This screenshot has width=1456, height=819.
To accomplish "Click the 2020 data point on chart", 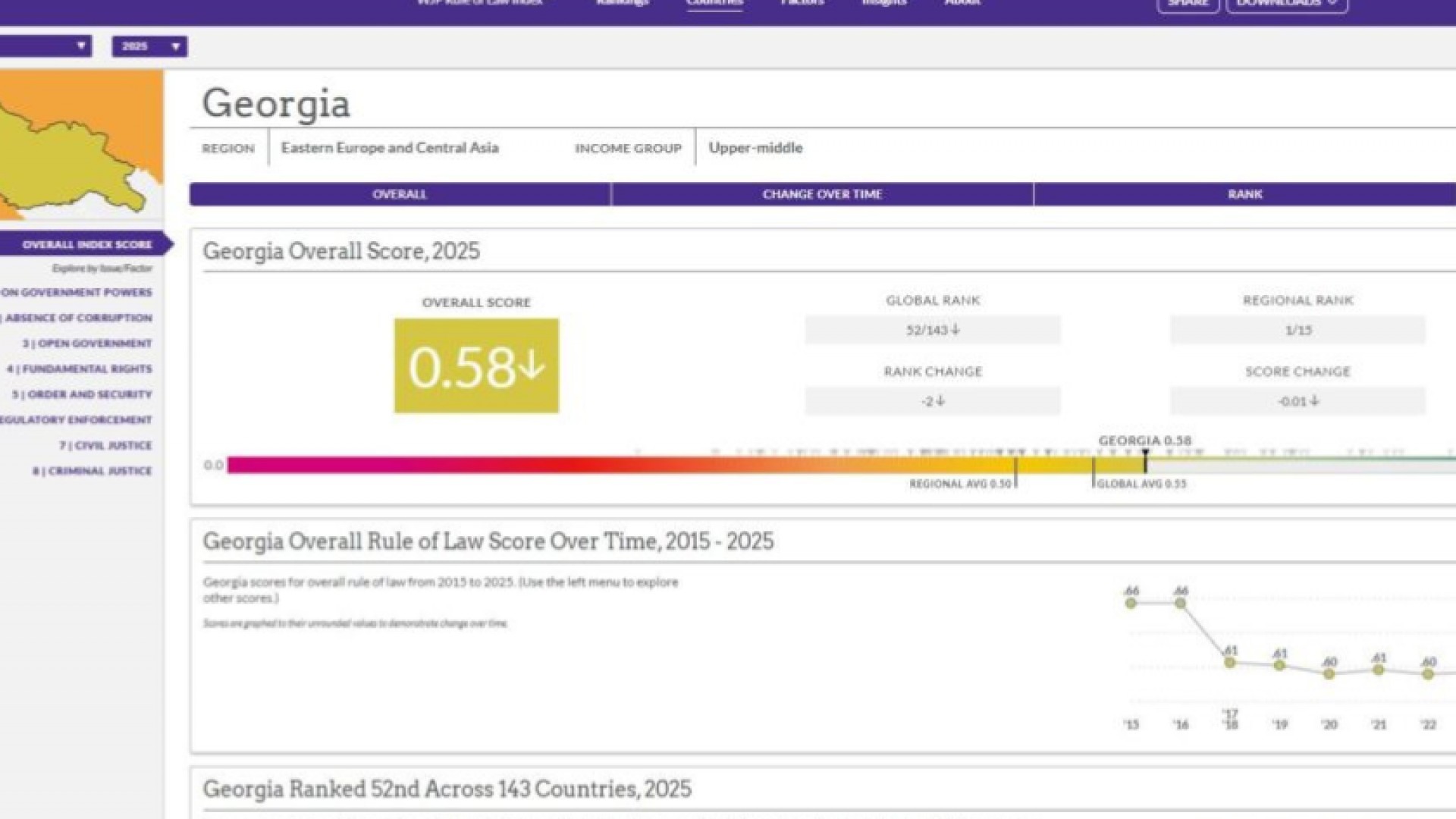I will (x=1329, y=673).
